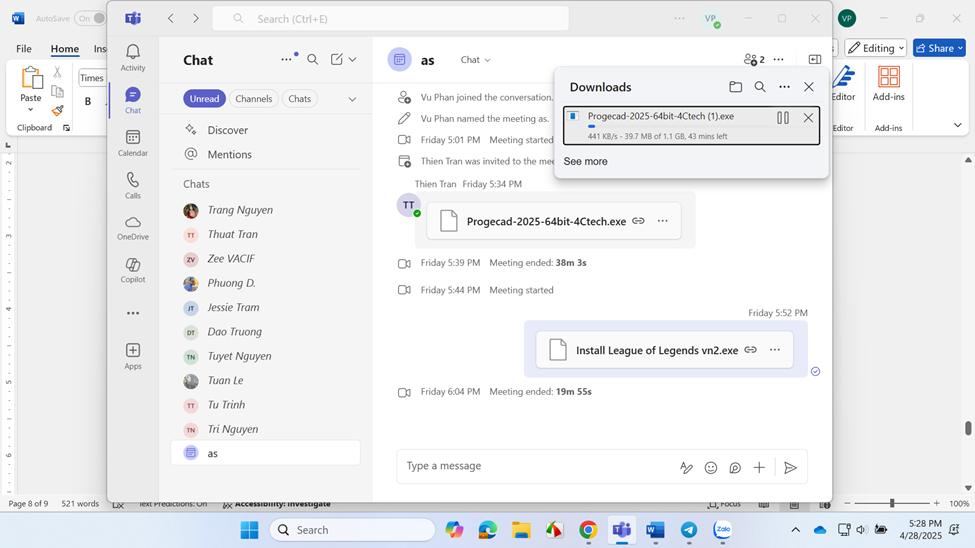Open chat with Trang Nguyen
Image resolution: width=975 pixels, height=548 pixels.
click(240, 210)
